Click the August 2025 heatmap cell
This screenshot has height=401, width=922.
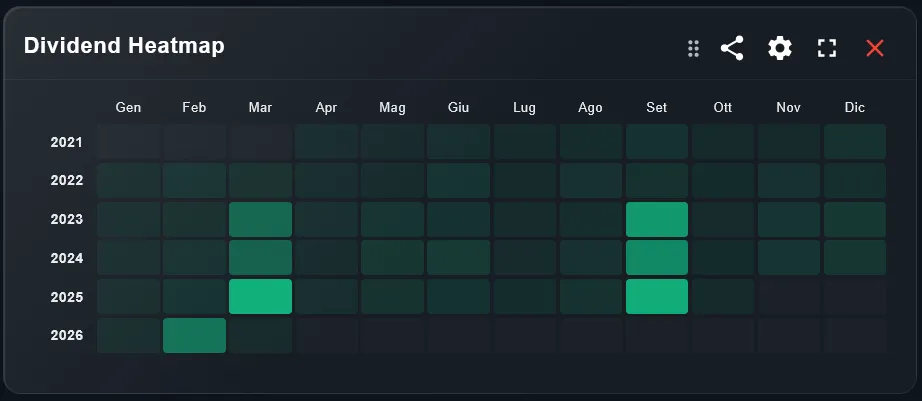(x=591, y=296)
